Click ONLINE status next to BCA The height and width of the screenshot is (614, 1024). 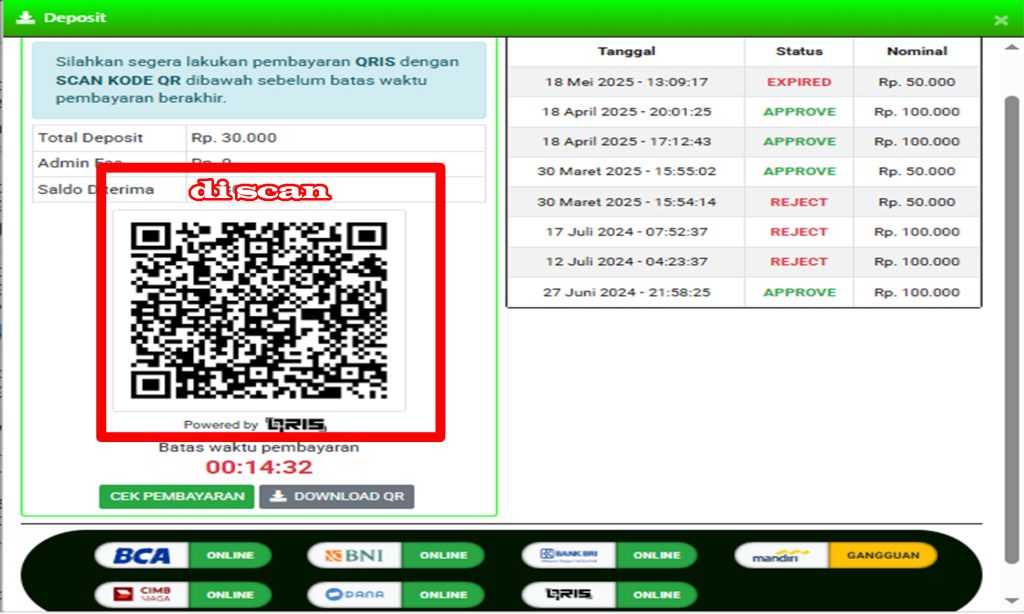(x=230, y=555)
